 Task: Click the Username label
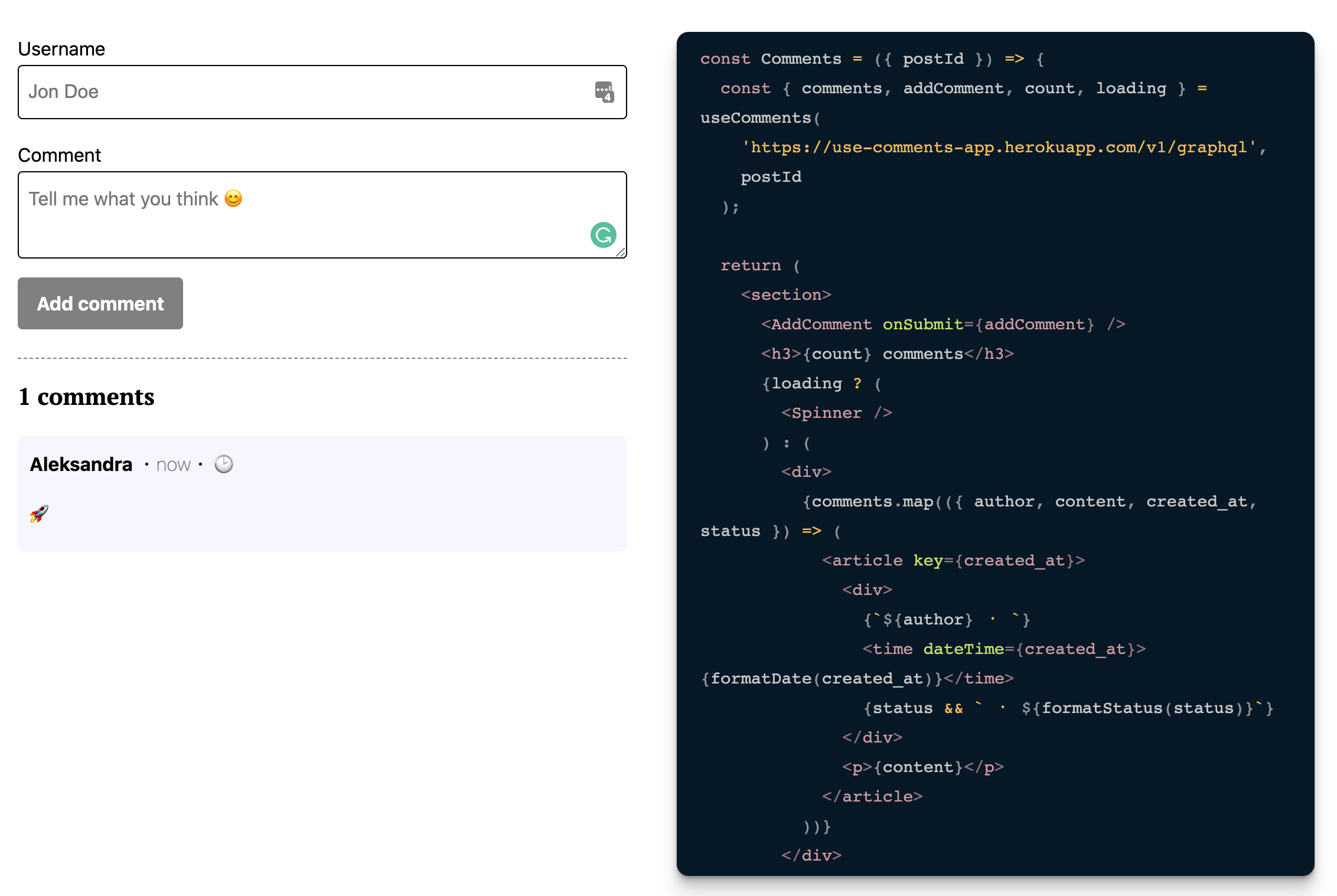(x=61, y=49)
